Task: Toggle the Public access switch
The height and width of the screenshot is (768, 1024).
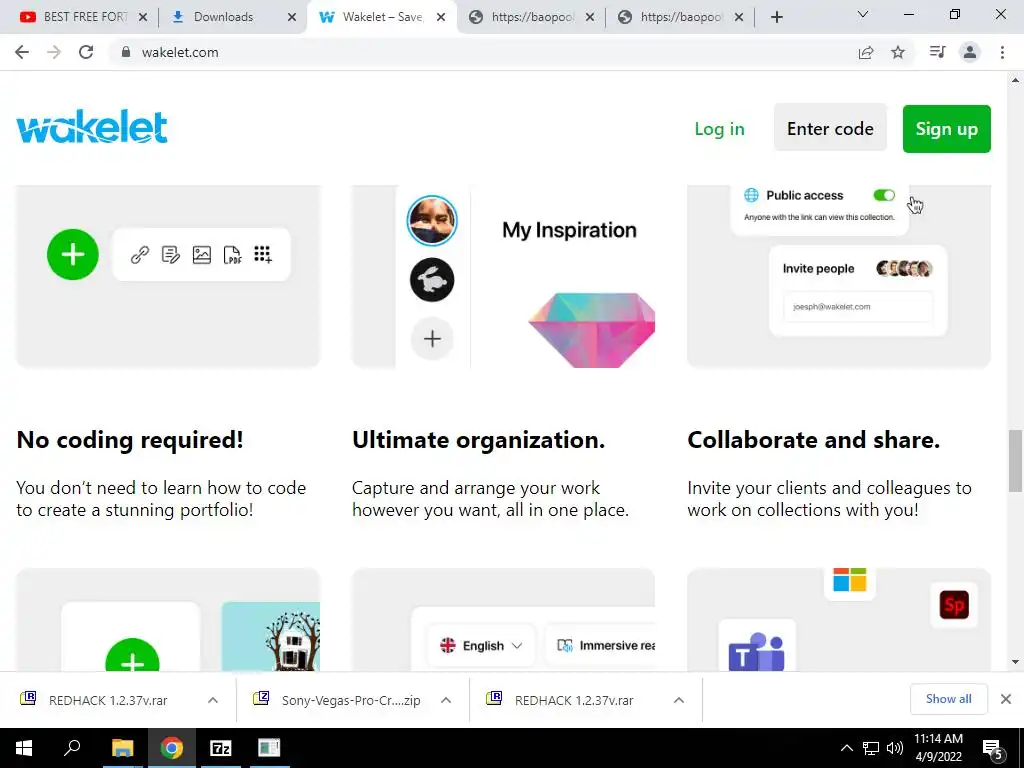Action: point(884,195)
